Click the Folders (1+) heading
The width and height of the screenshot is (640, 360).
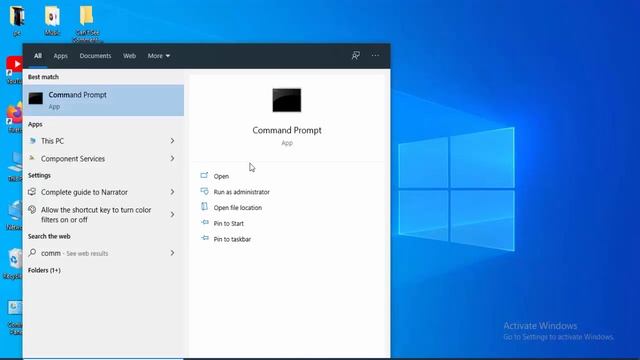(x=44, y=270)
